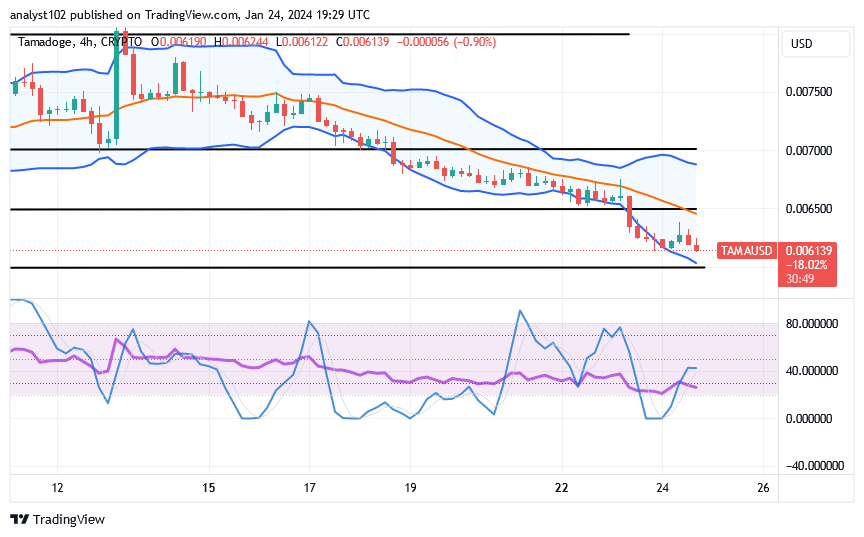864x537 pixels.
Task: Click the high value H0.006244
Action: point(241,42)
